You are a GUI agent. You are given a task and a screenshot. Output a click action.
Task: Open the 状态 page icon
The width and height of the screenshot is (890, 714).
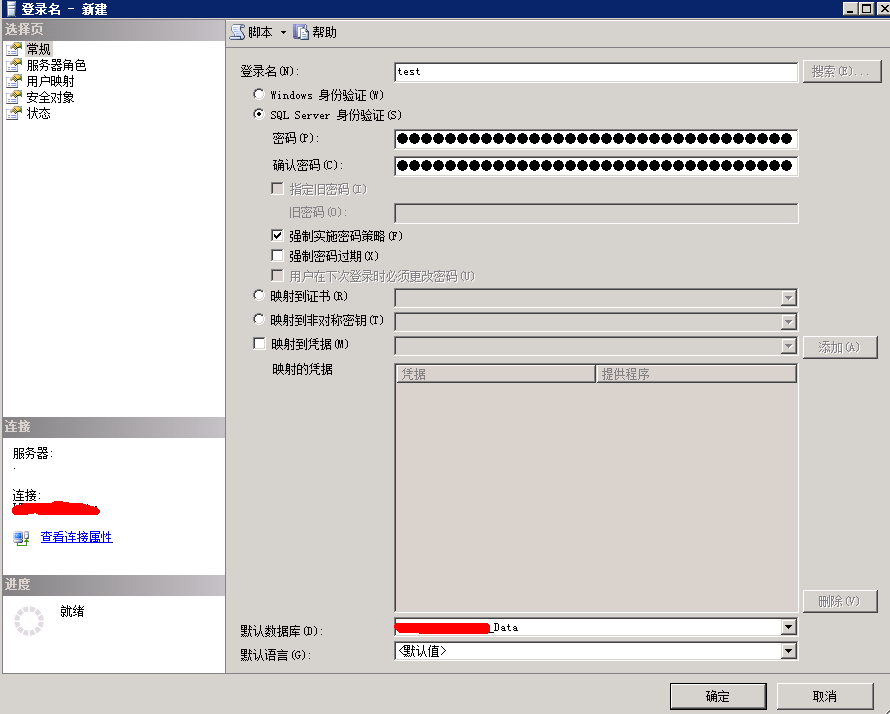click(x=14, y=113)
